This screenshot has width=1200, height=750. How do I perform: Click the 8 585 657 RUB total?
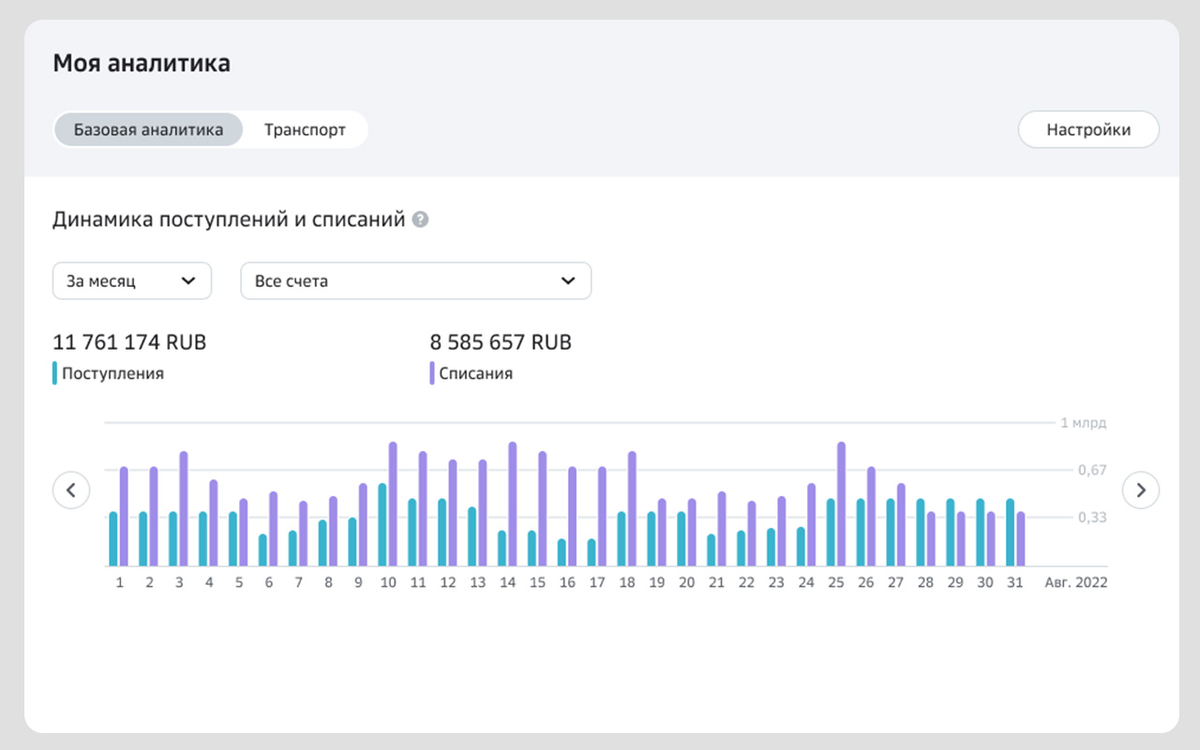click(501, 342)
